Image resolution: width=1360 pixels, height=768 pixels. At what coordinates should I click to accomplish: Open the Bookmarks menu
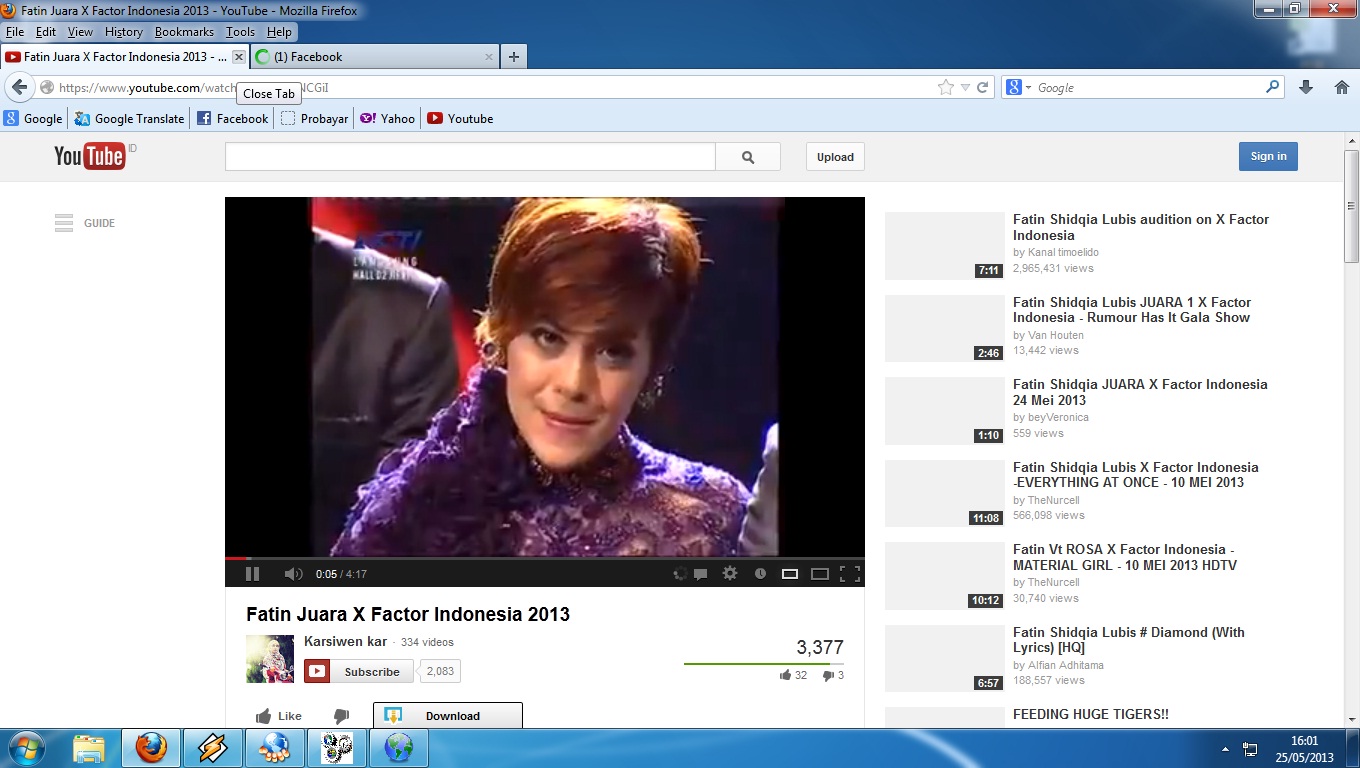coord(184,32)
